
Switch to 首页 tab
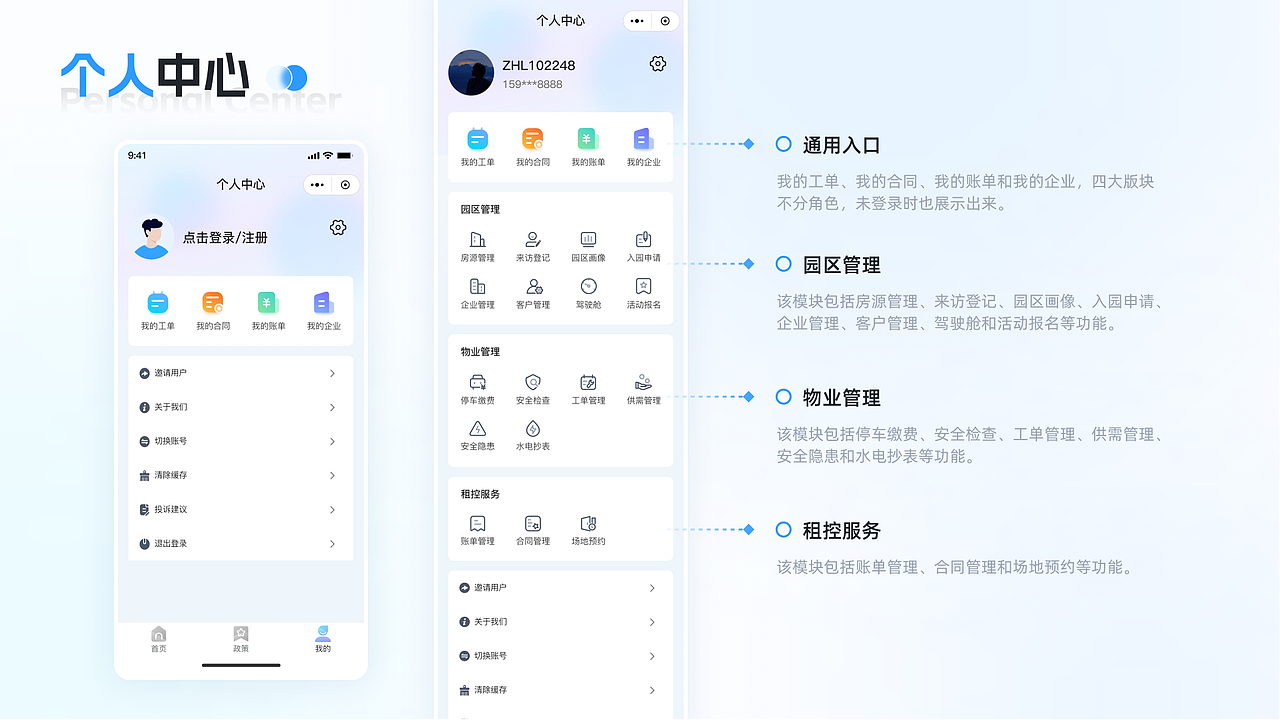[158, 639]
